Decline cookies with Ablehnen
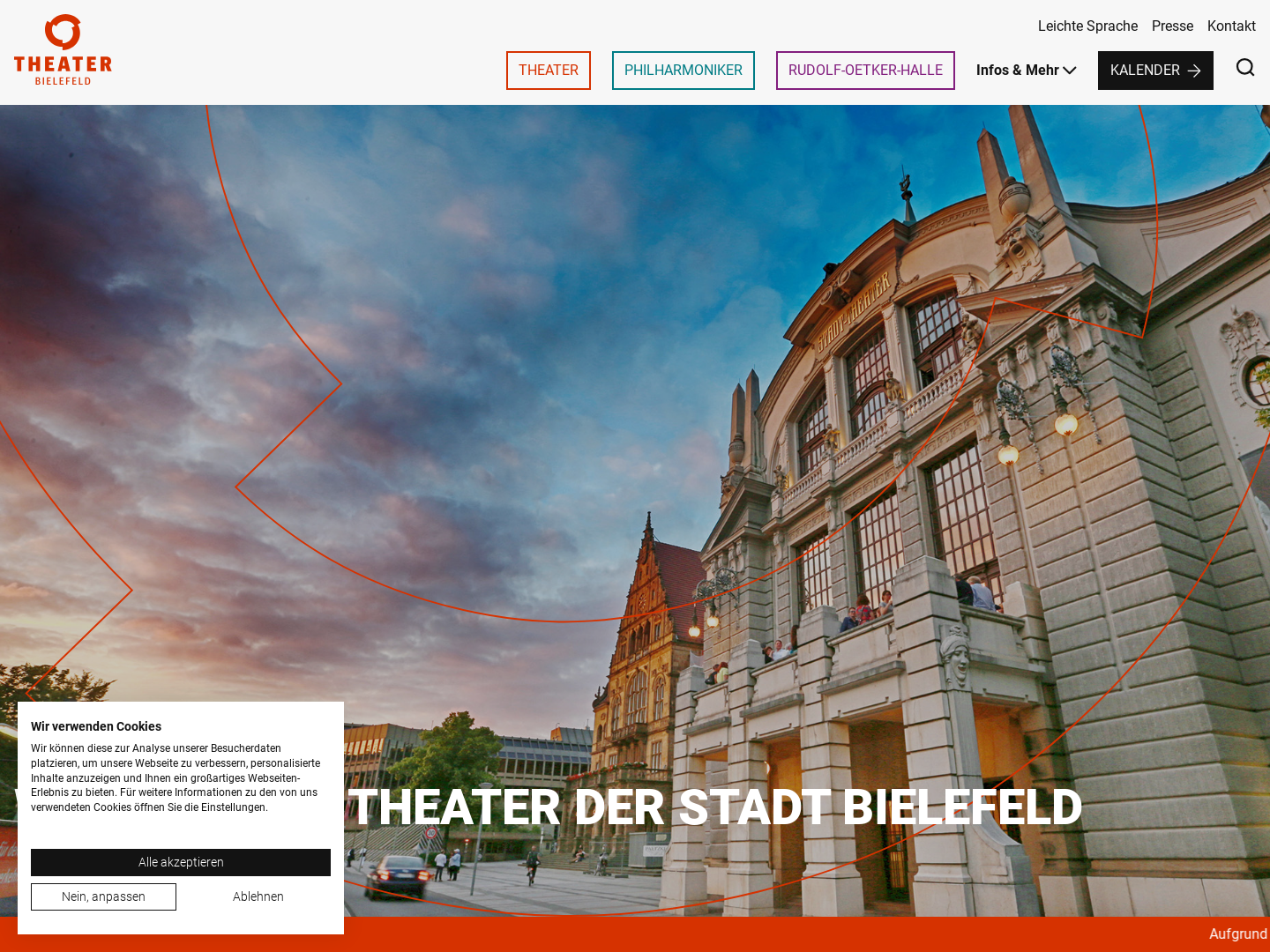This screenshot has width=1270, height=952. tap(258, 896)
